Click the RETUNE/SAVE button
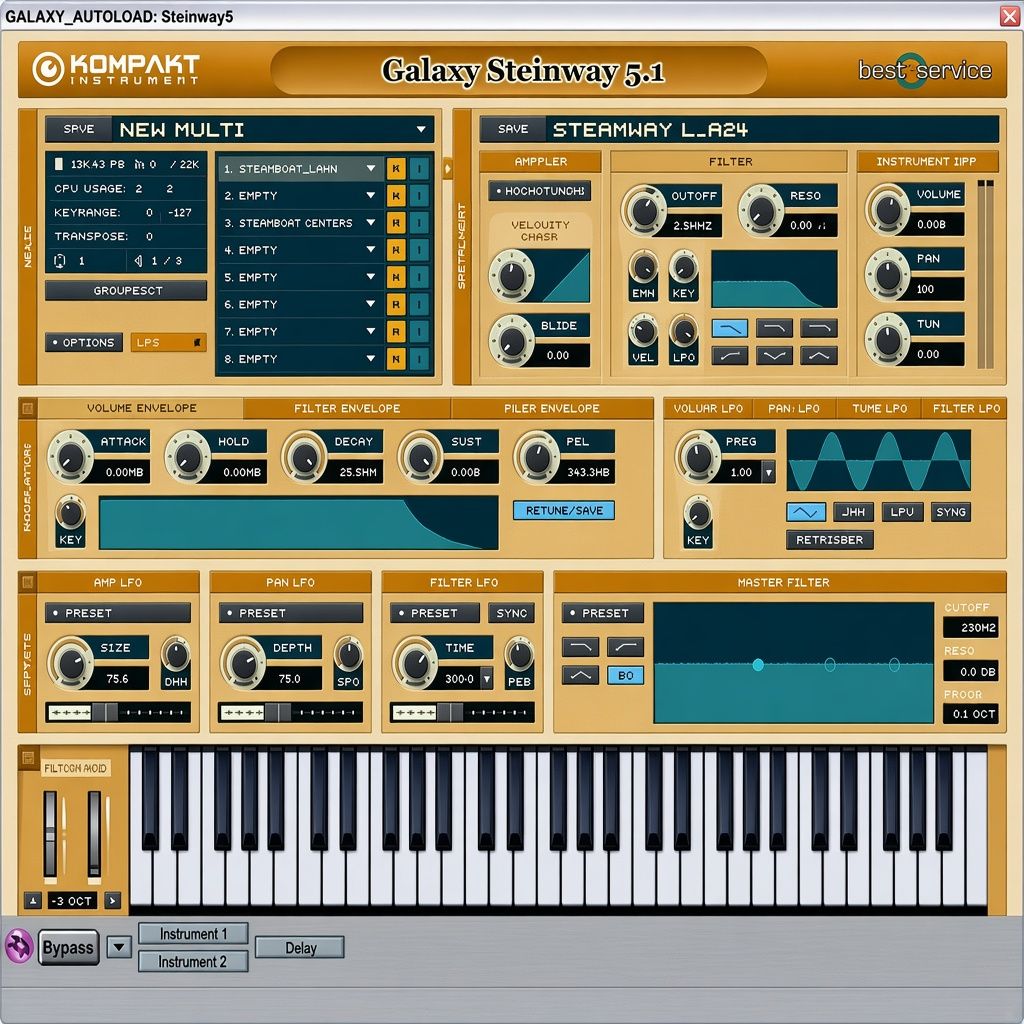This screenshot has width=1024, height=1024. (x=564, y=511)
